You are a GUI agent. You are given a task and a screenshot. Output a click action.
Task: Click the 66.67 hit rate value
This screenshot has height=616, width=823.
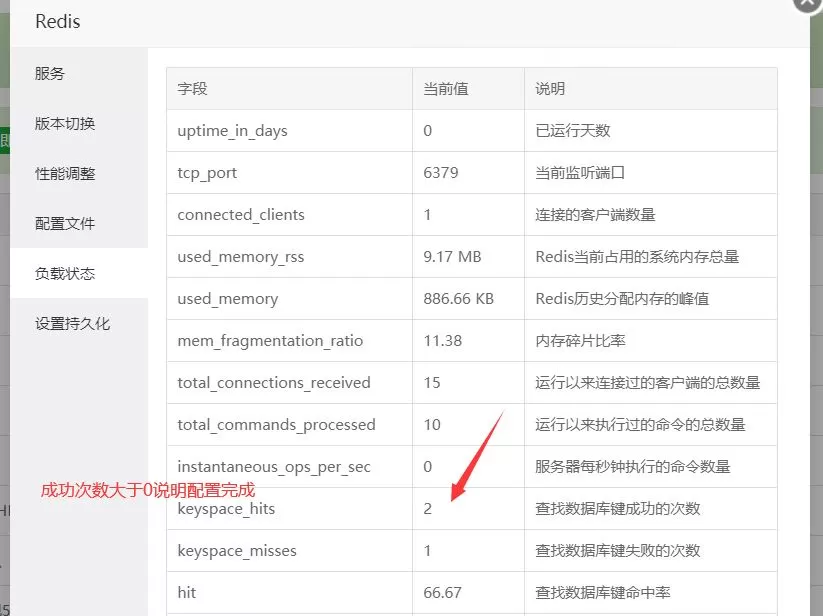[x=442, y=592]
